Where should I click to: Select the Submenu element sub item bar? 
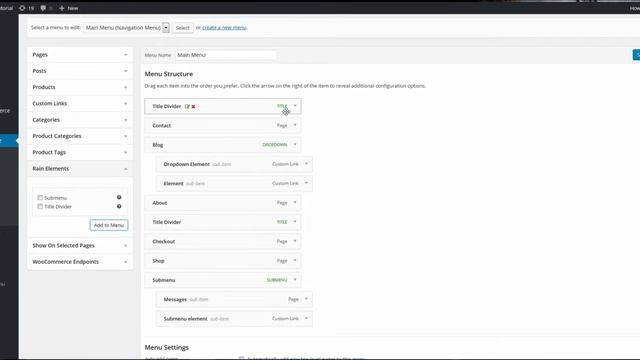tap(234, 318)
